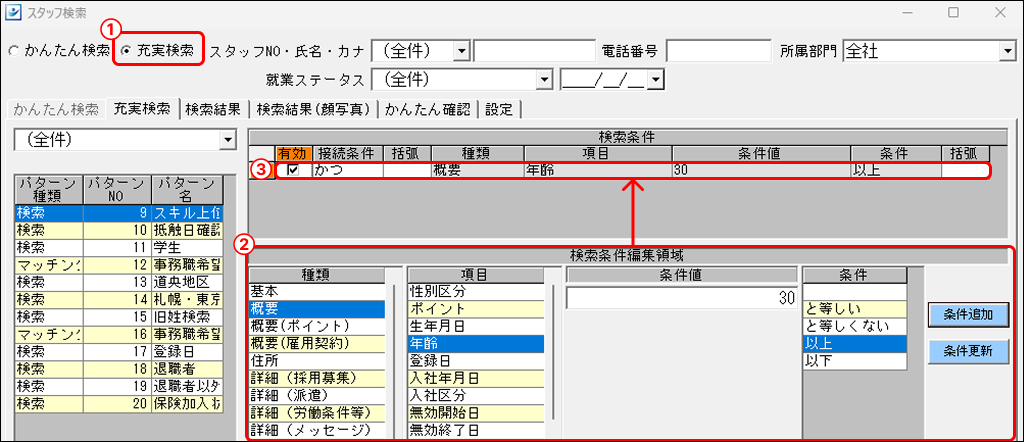Select 詳細(労働条件等) in the 種類 list
This screenshot has height=442, width=1024.
click(x=317, y=413)
